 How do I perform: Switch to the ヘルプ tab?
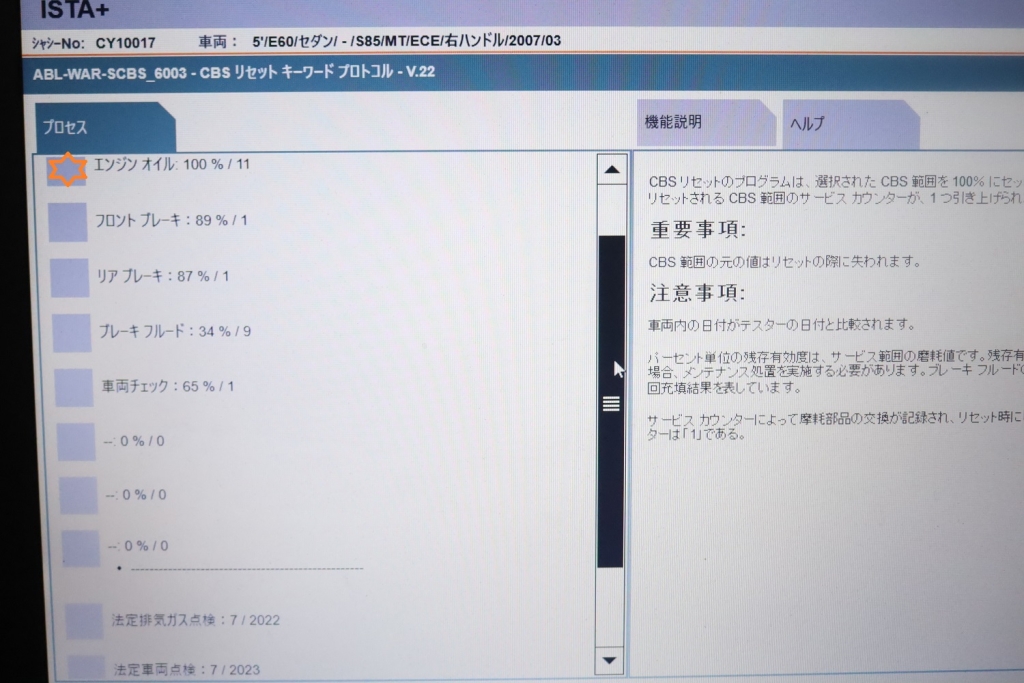[x=851, y=123]
